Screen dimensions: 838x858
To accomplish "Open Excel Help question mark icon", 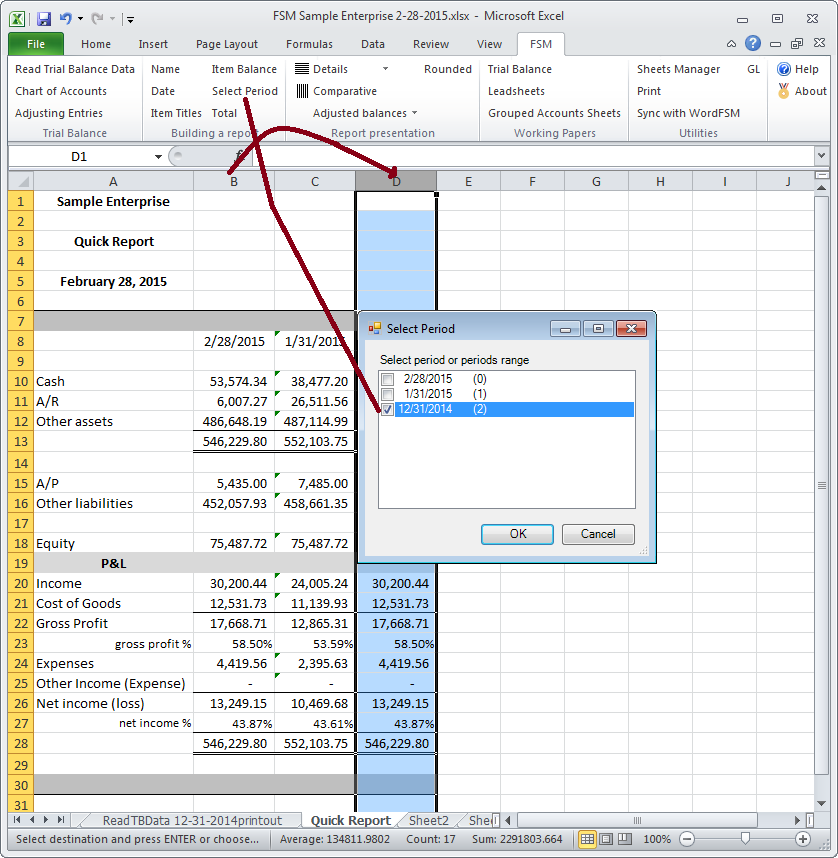I will coord(752,44).
